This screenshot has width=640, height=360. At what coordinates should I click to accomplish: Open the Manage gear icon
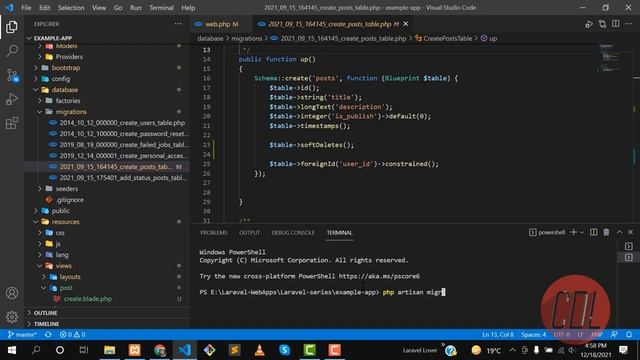[x=12, y=317]
